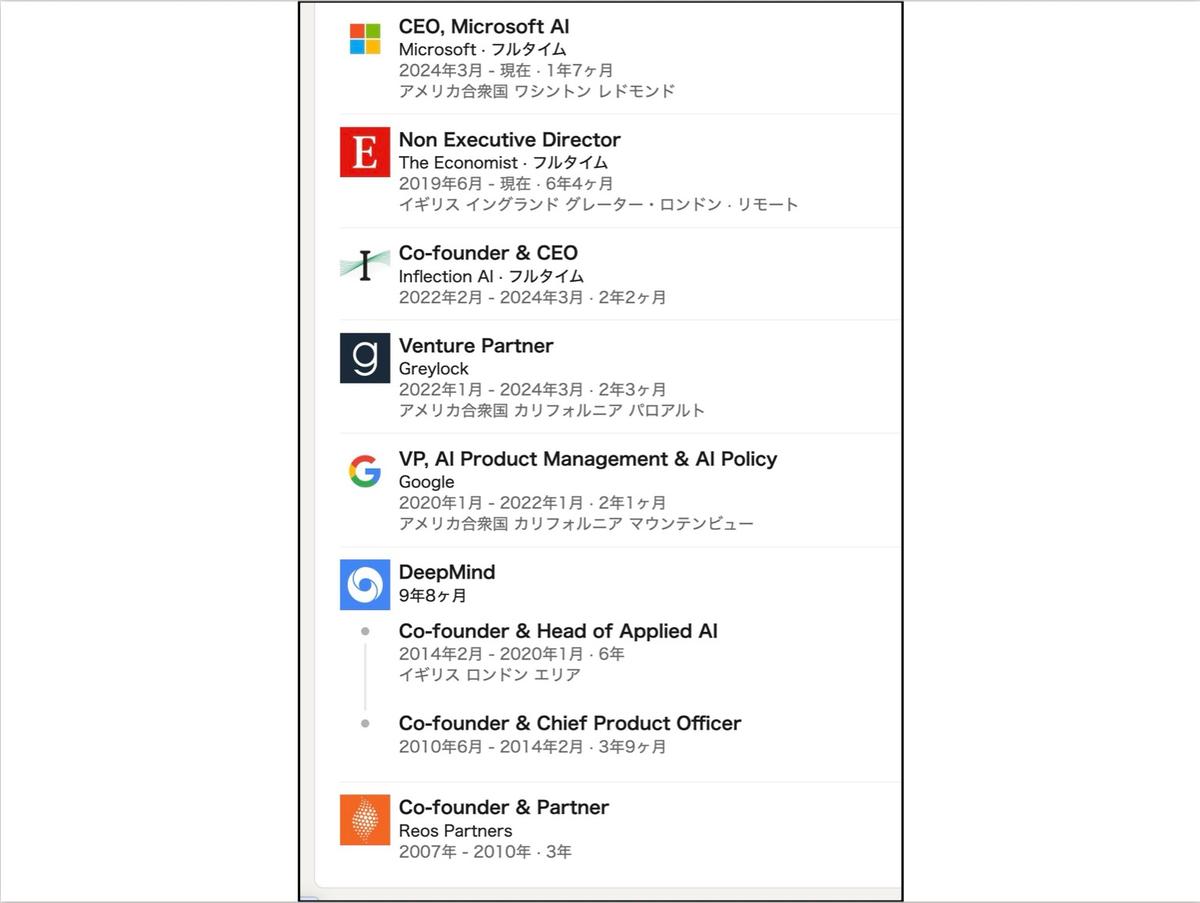Image resolution: width=1200 pixels, height=903 pixels.
Task: Open the CEO, Microsoft AI title
Action: point(484,27)
